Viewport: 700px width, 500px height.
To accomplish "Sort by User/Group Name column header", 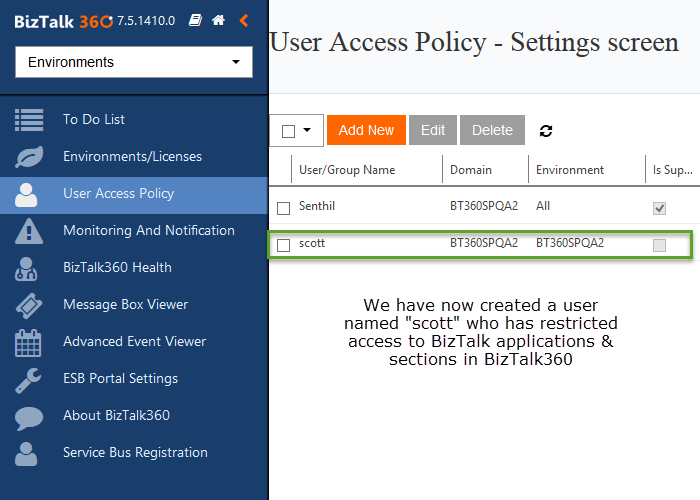I will pos(347,170).
